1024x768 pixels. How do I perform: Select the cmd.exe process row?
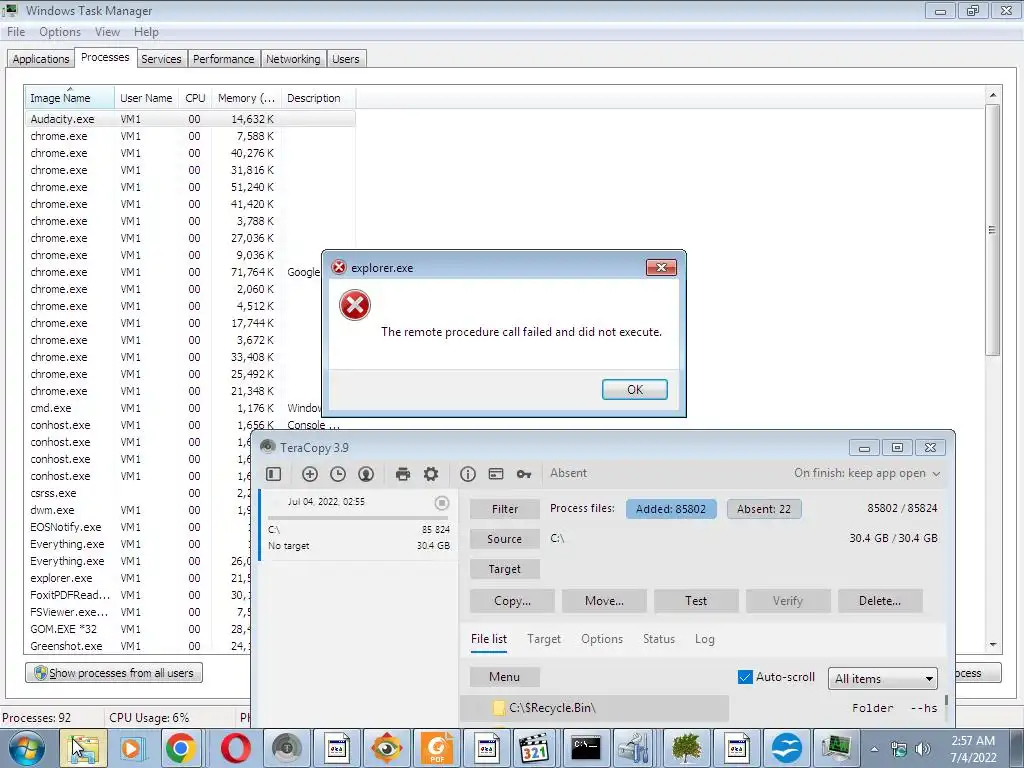[190, 408]
